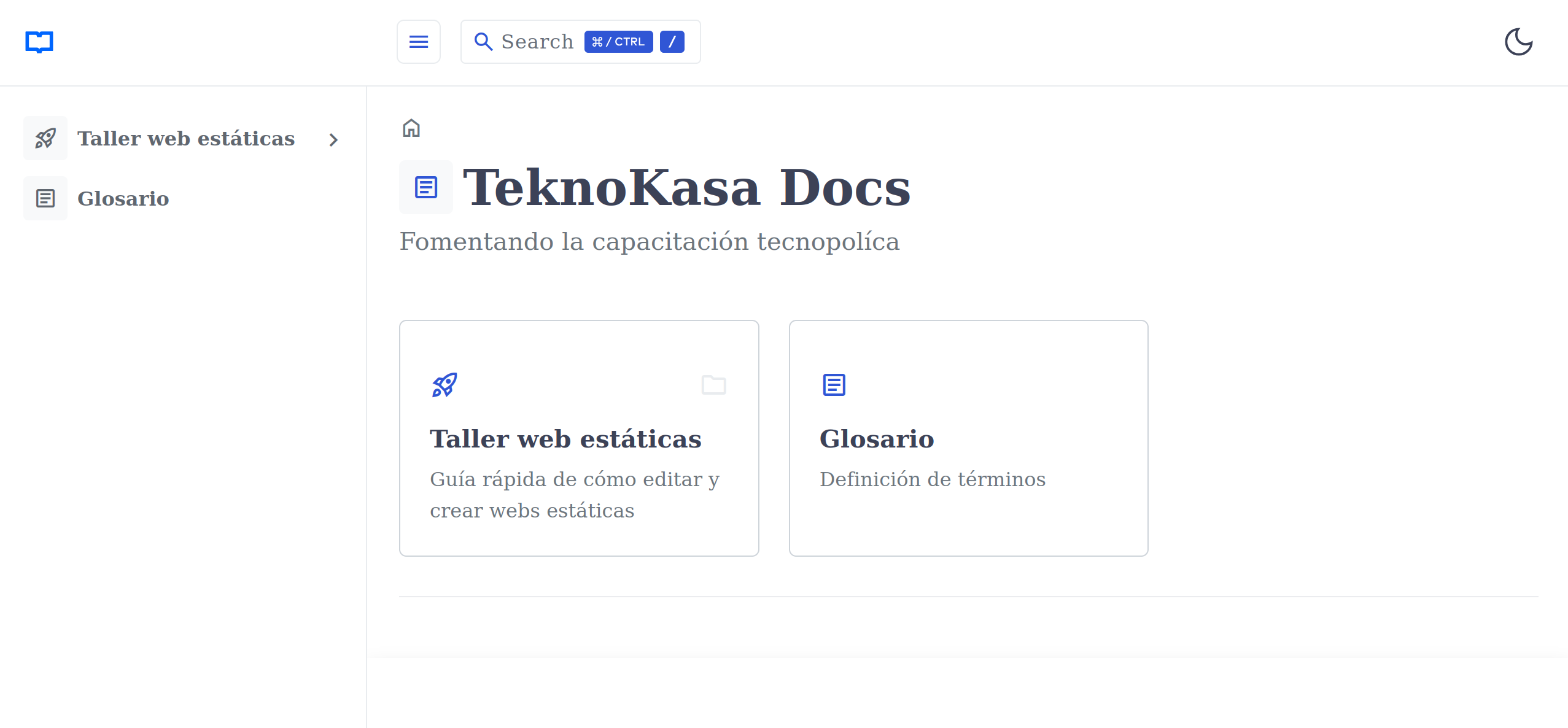
Task: Focus the Search input field
Action: [537, 42]
